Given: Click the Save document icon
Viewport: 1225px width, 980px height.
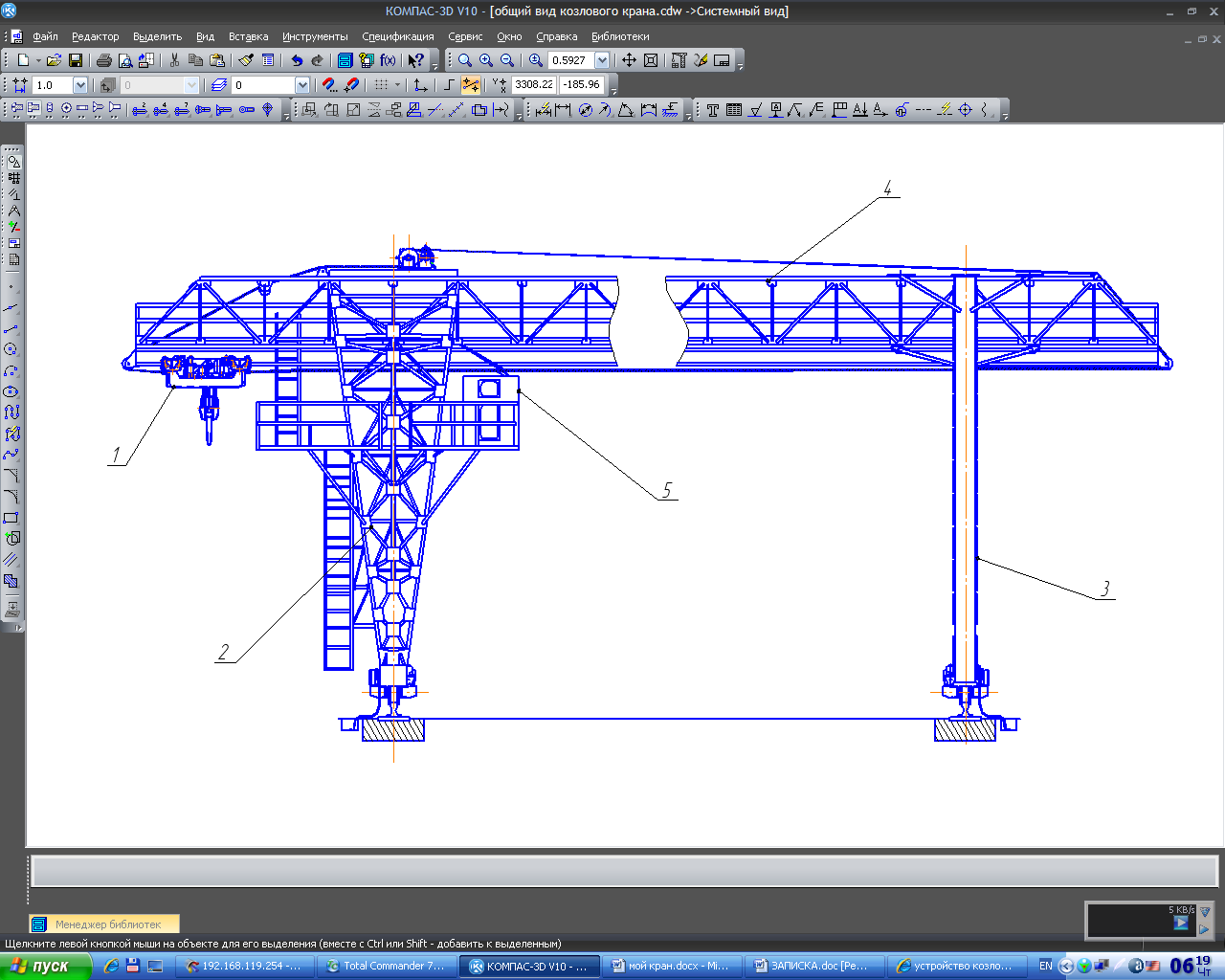Looking at the screenshot, I should [x=75, y=60].
